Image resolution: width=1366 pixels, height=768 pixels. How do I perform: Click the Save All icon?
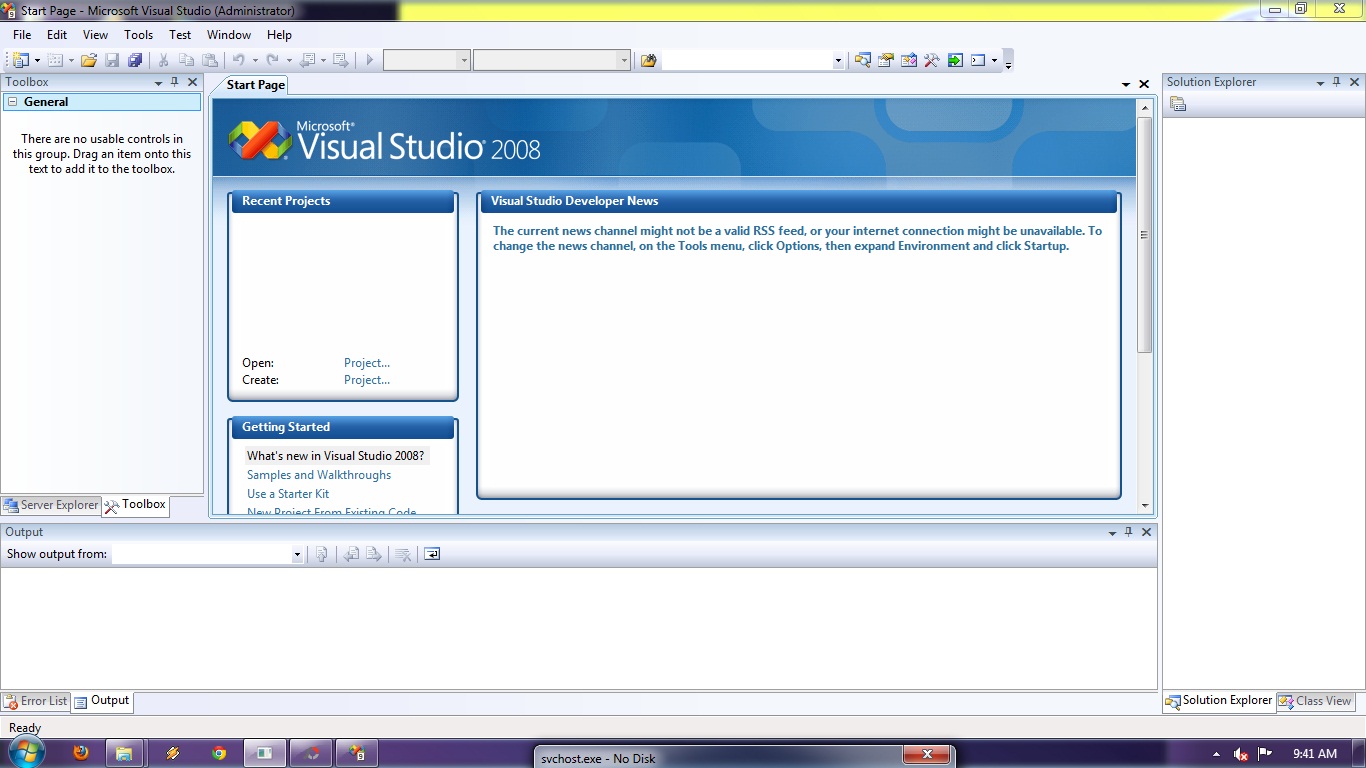[x=135, y=60]
